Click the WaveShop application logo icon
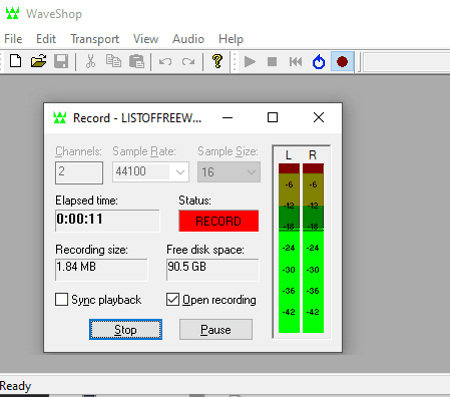This screenshot has height=397, width=450. coord(12,14)
